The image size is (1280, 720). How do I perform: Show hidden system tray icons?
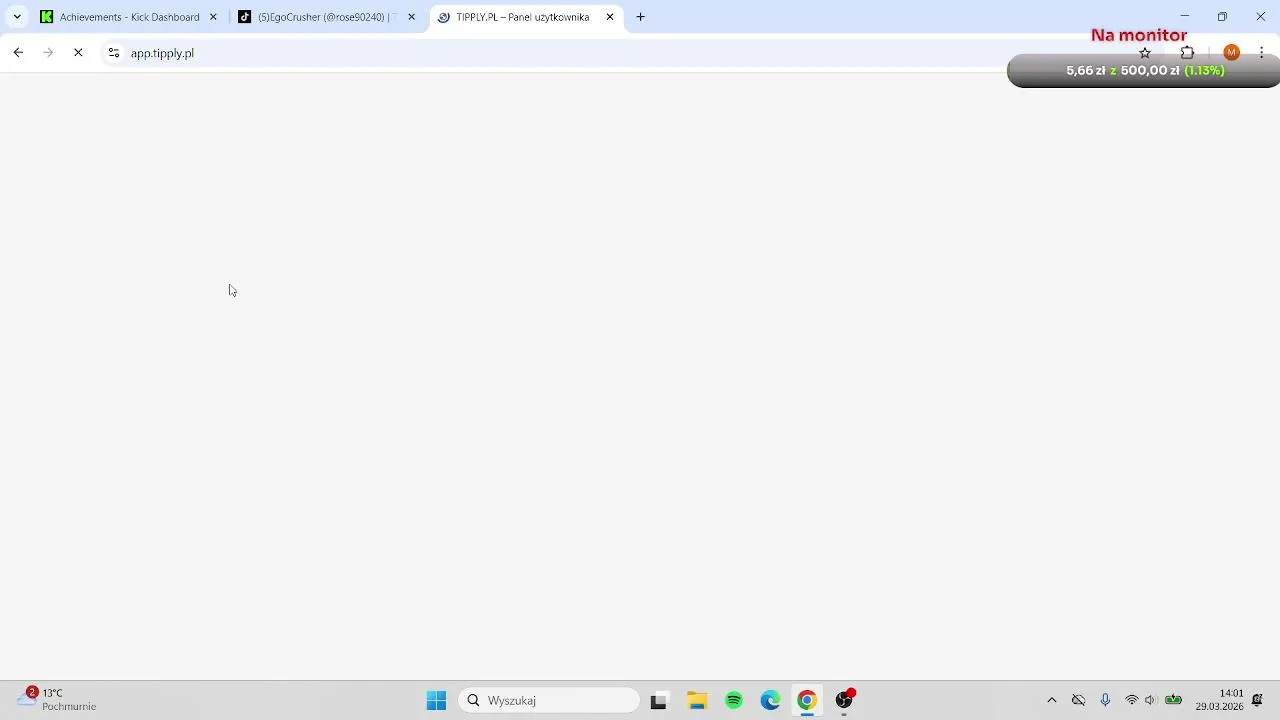click(1052, 701)
